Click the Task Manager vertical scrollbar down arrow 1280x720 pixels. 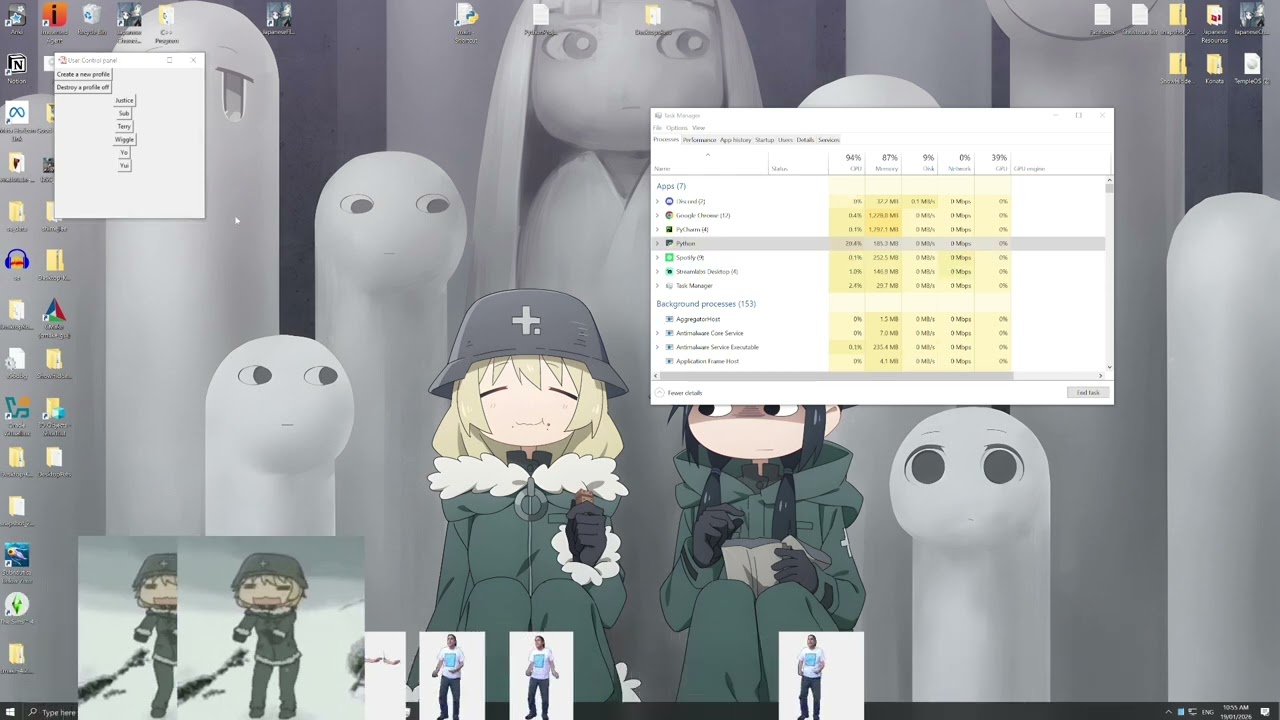1109,367
